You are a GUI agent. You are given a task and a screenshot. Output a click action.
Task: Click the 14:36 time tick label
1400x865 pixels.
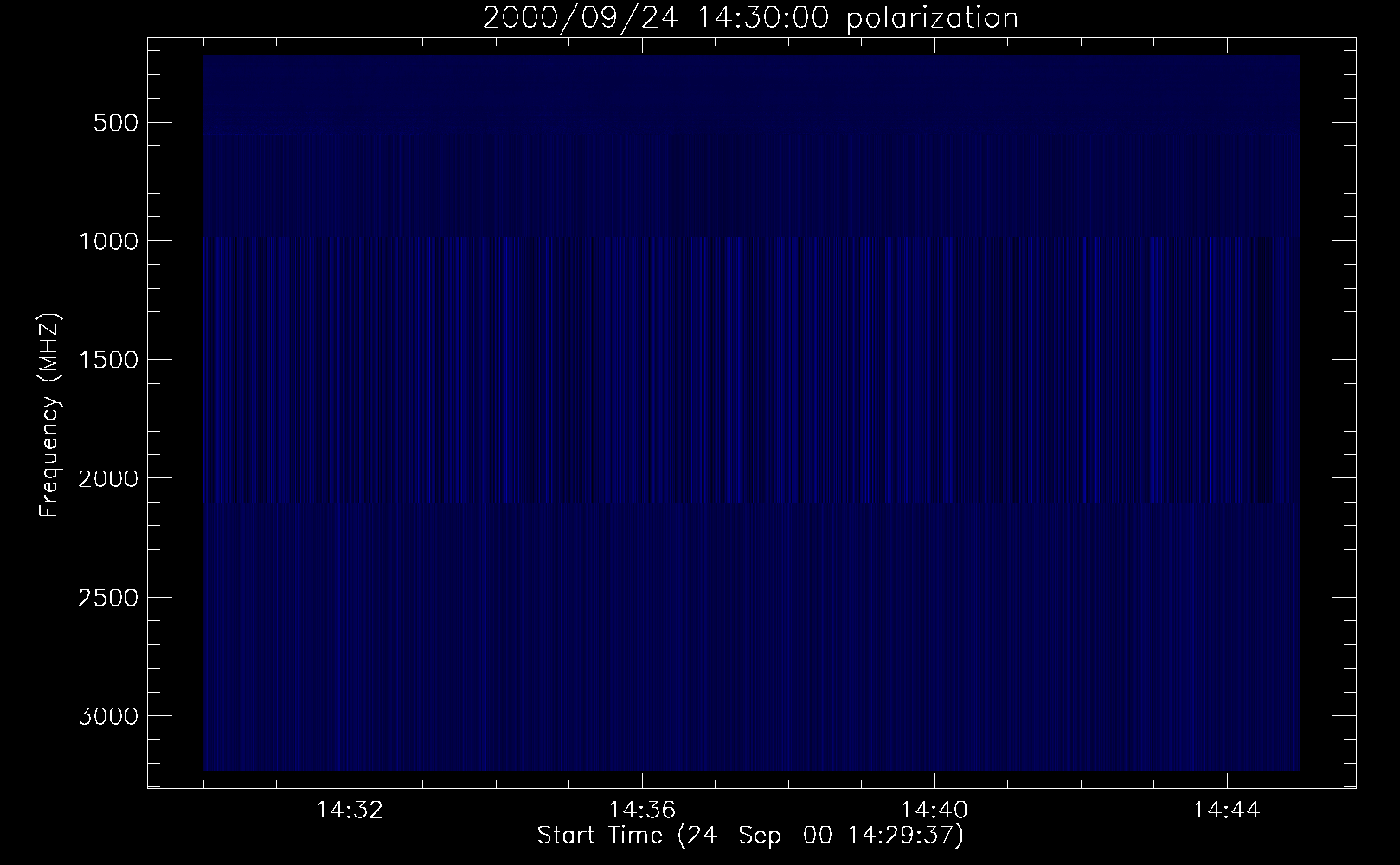click(x=642, y=811)
